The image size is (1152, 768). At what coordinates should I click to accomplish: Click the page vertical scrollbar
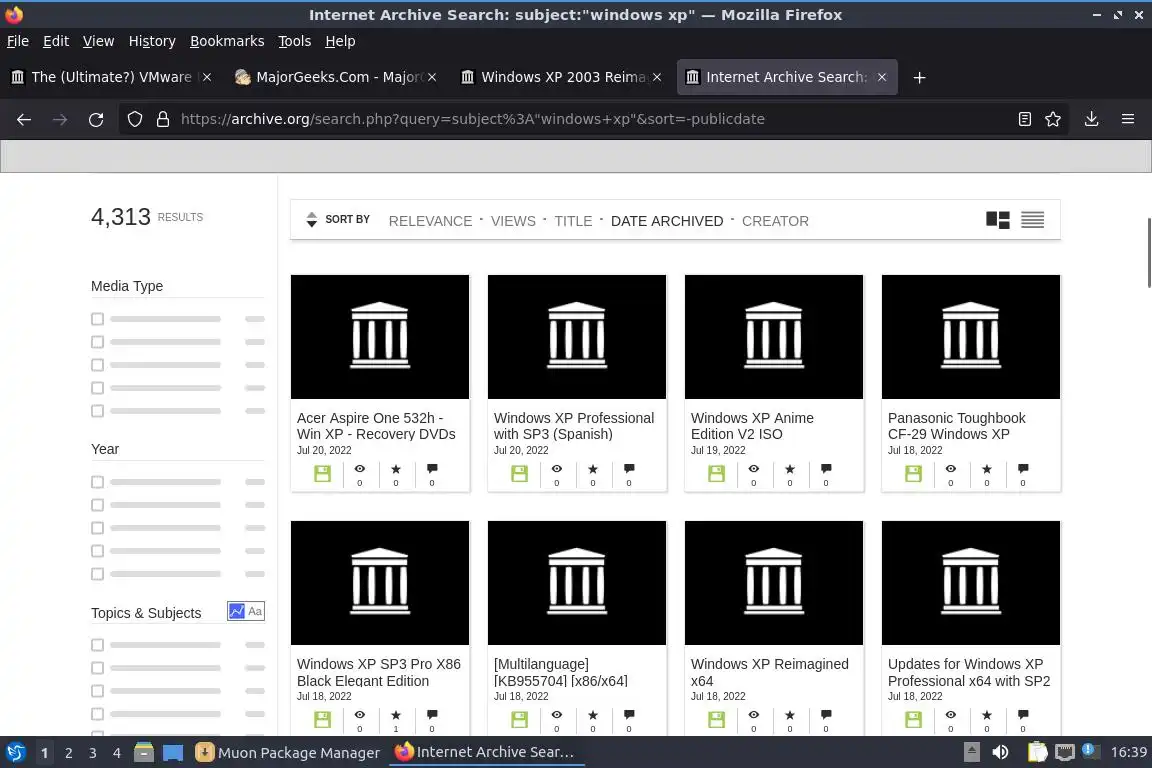point(1148,253)
